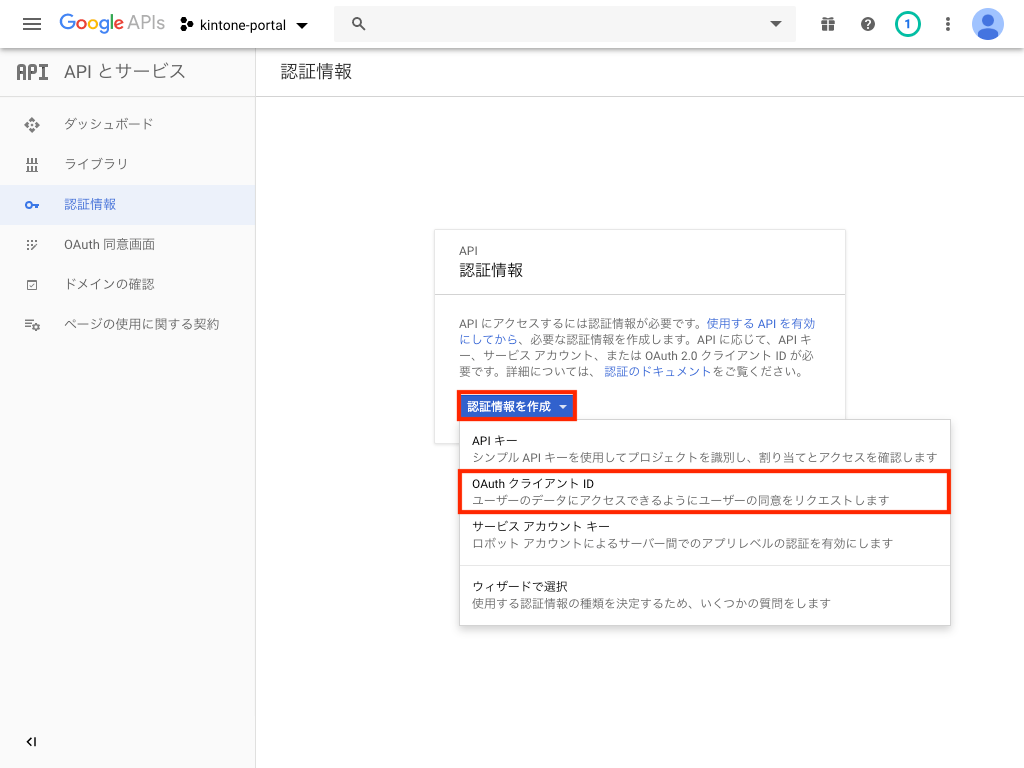Go to OAuth 同意画面 in sidebar
The width and height of the screenshot is (1024, 768).
(109, 244)
